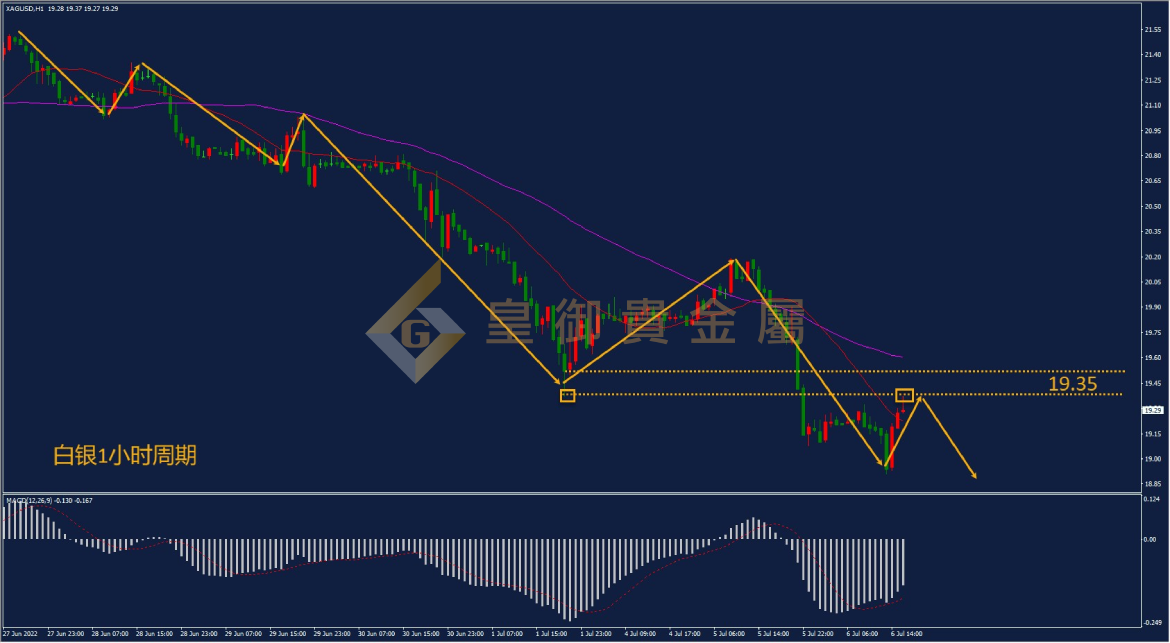
Task: Click the 27 Jun 2022 date label
Action: tap(19, 633)
